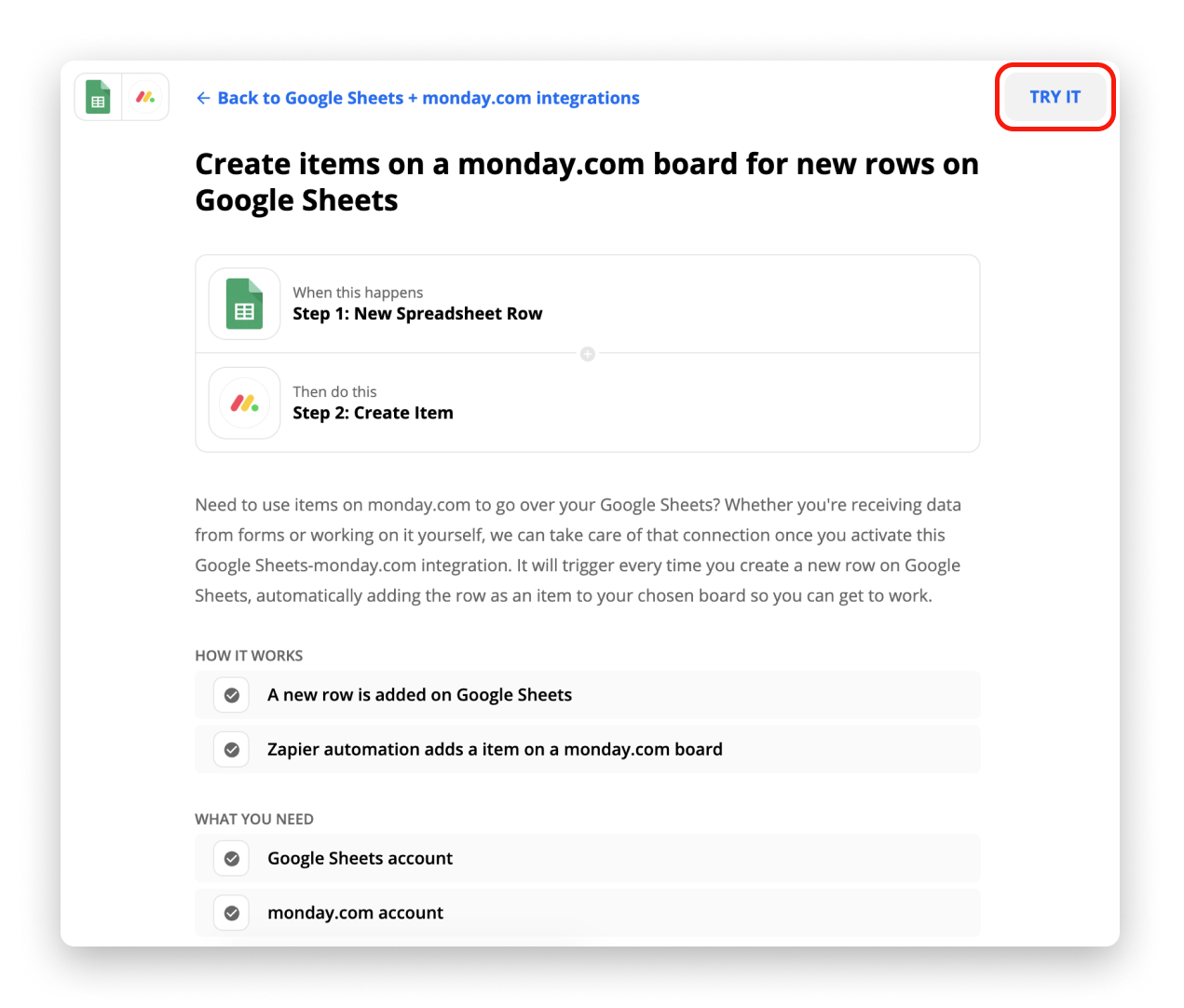Click checkmark beside Google Sheets account
This screenshot has width=1184, height=1008.
(232, 859)
